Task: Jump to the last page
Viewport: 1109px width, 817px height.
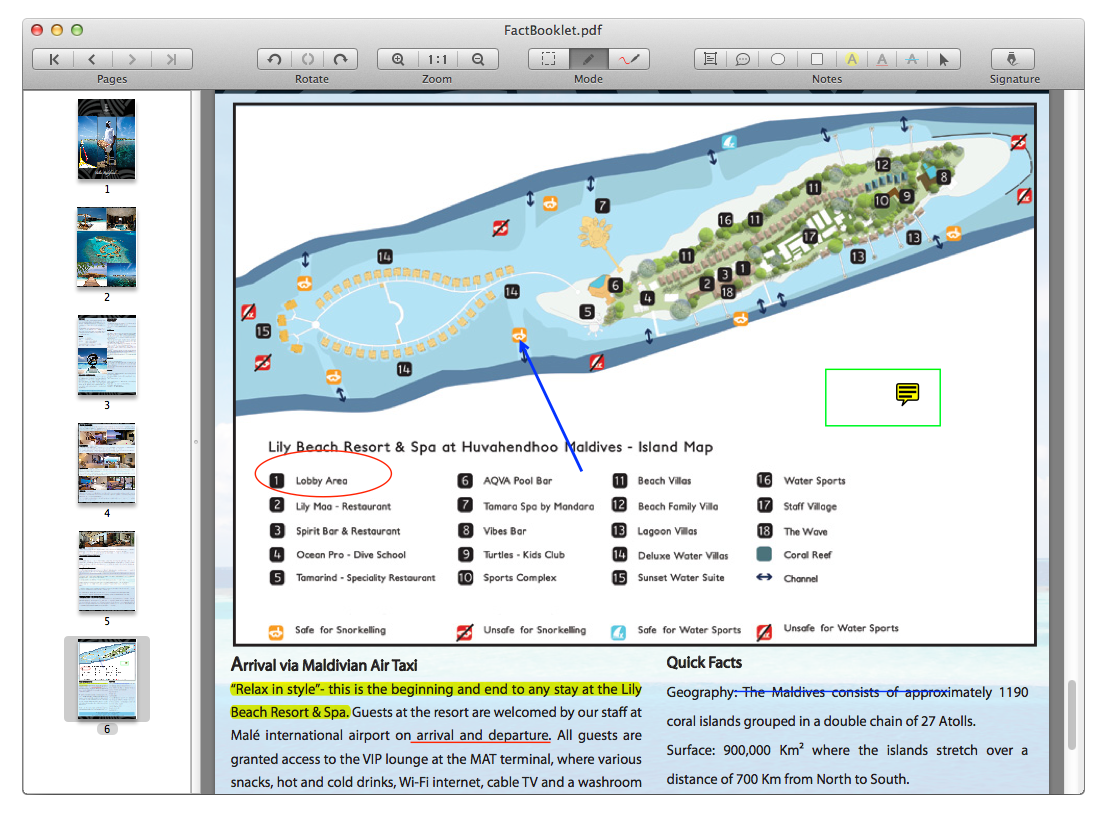Action: pos(171,59)
